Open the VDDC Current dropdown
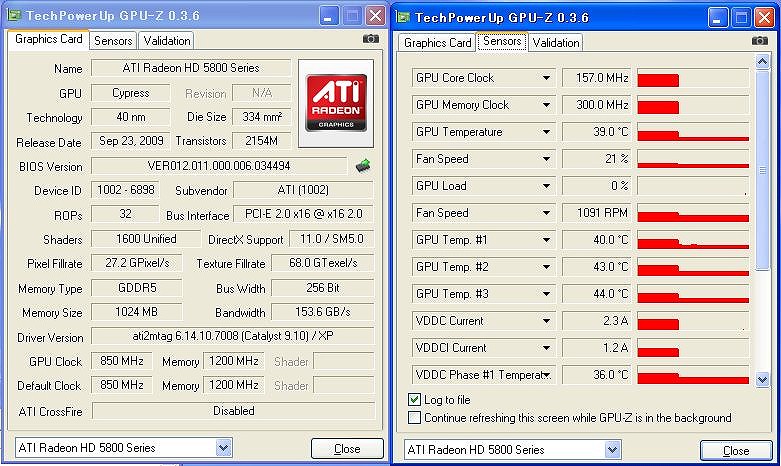 546,321
